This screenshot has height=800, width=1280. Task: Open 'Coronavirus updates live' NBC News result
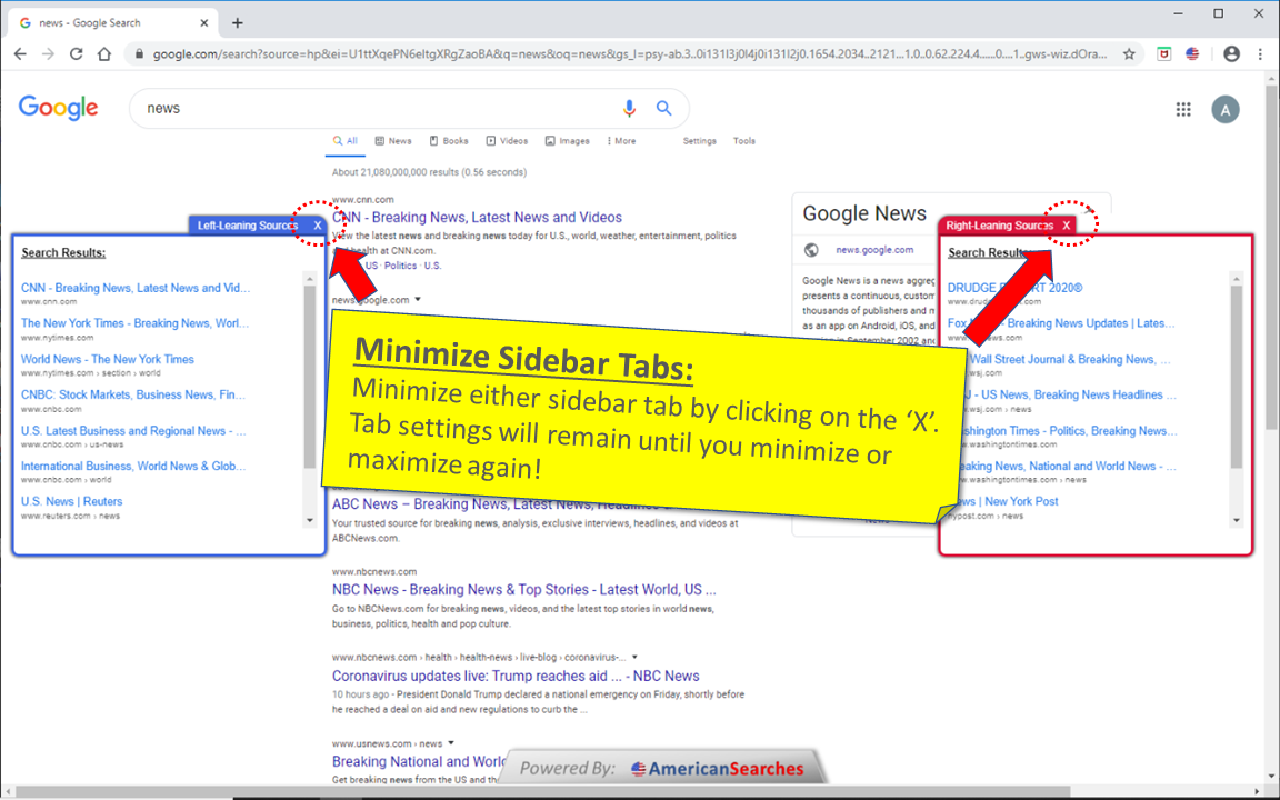[x=516, y=676]
